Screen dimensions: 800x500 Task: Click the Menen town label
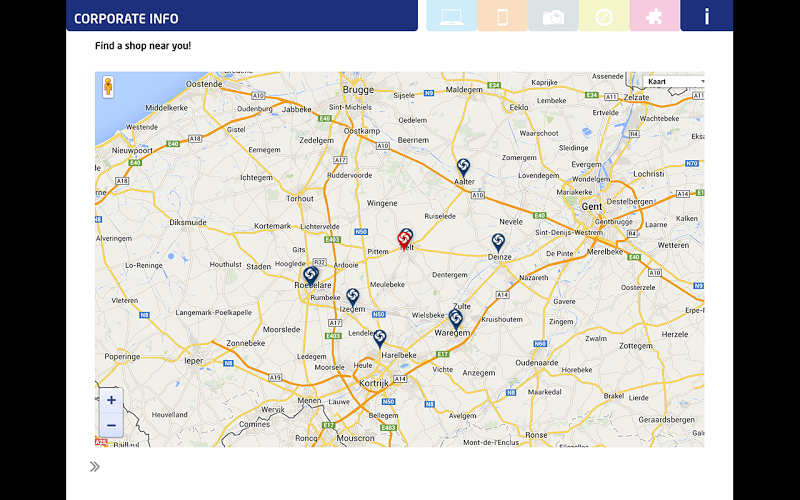tap(309, 401)
